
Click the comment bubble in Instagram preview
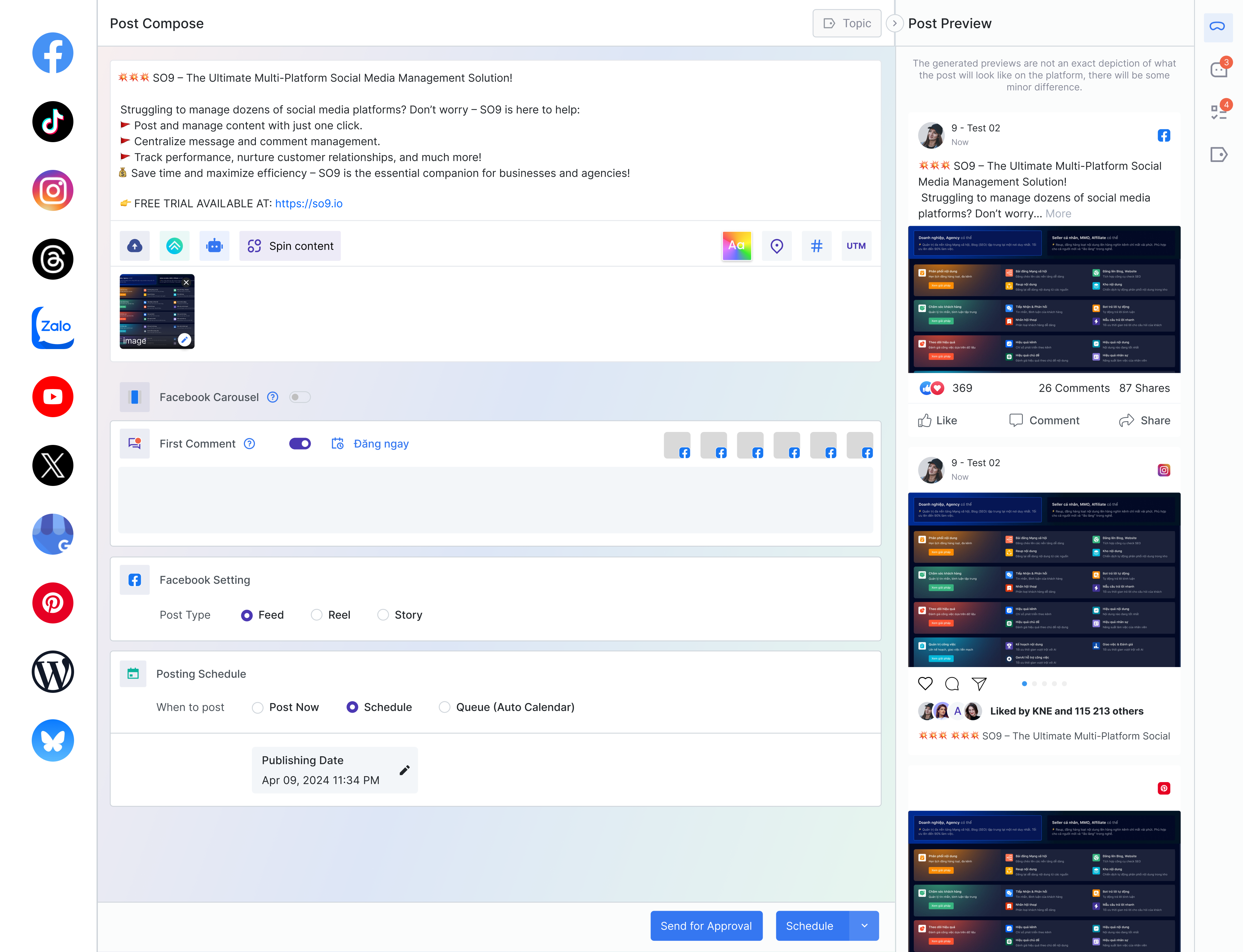pos(952,684)
